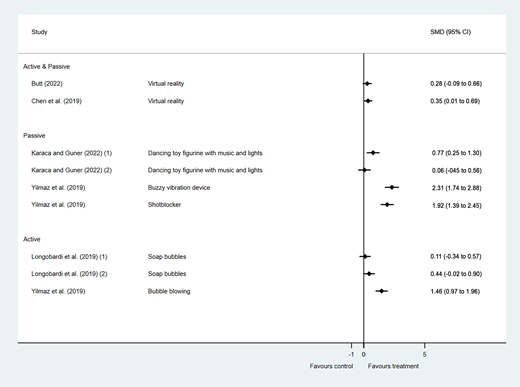This screenshot has height=387, width=520.
Task: Click the 'Favours treatment' axis label
Action: [393, 366]
